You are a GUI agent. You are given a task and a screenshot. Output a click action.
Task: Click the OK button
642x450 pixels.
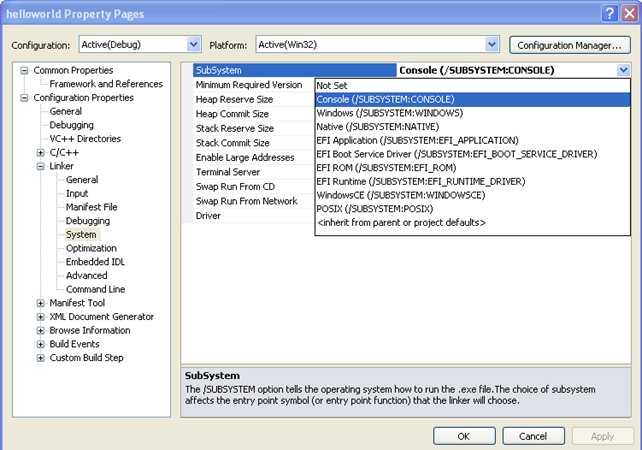[x=463, y=436]
